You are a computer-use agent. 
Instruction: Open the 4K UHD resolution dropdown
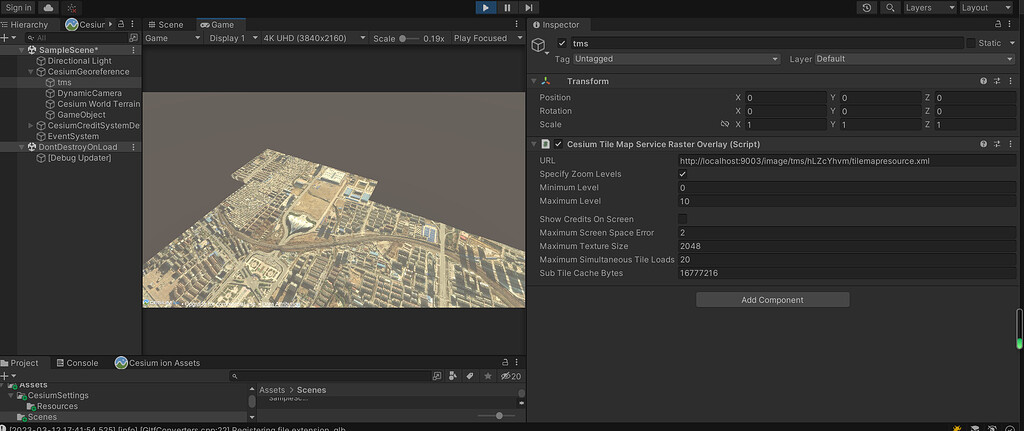pos(311,38)
